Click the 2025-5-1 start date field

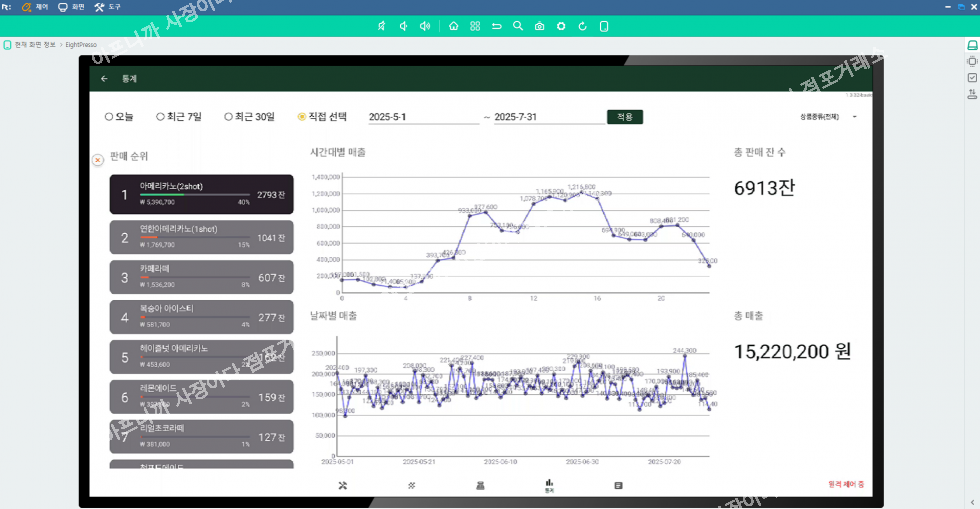coord(422,117)
